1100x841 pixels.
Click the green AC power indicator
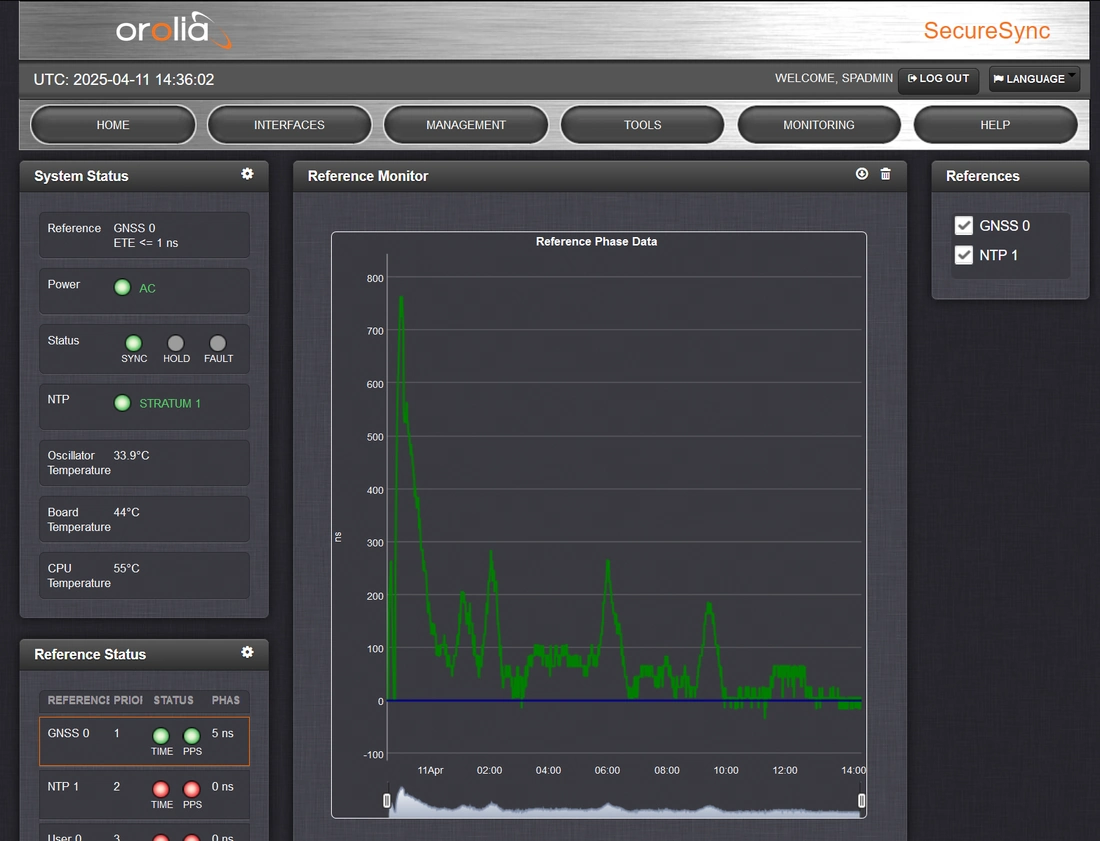[122, 288]
